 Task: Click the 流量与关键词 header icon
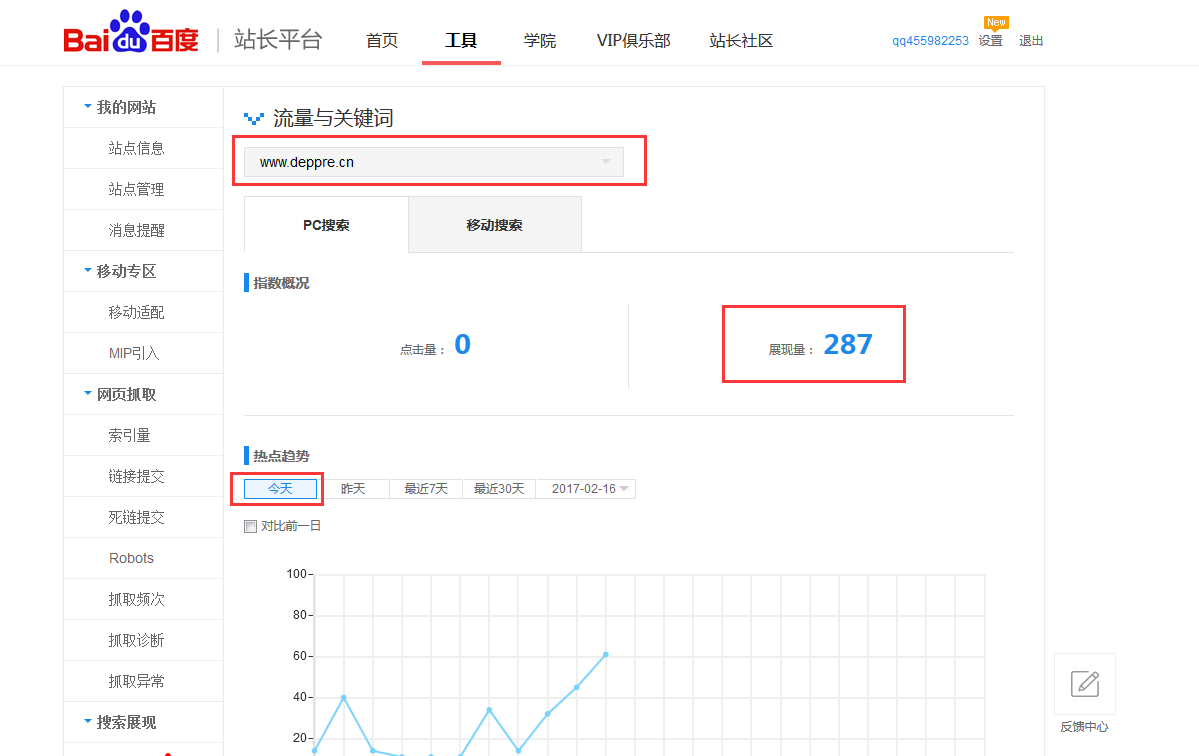tap(253, 117)
